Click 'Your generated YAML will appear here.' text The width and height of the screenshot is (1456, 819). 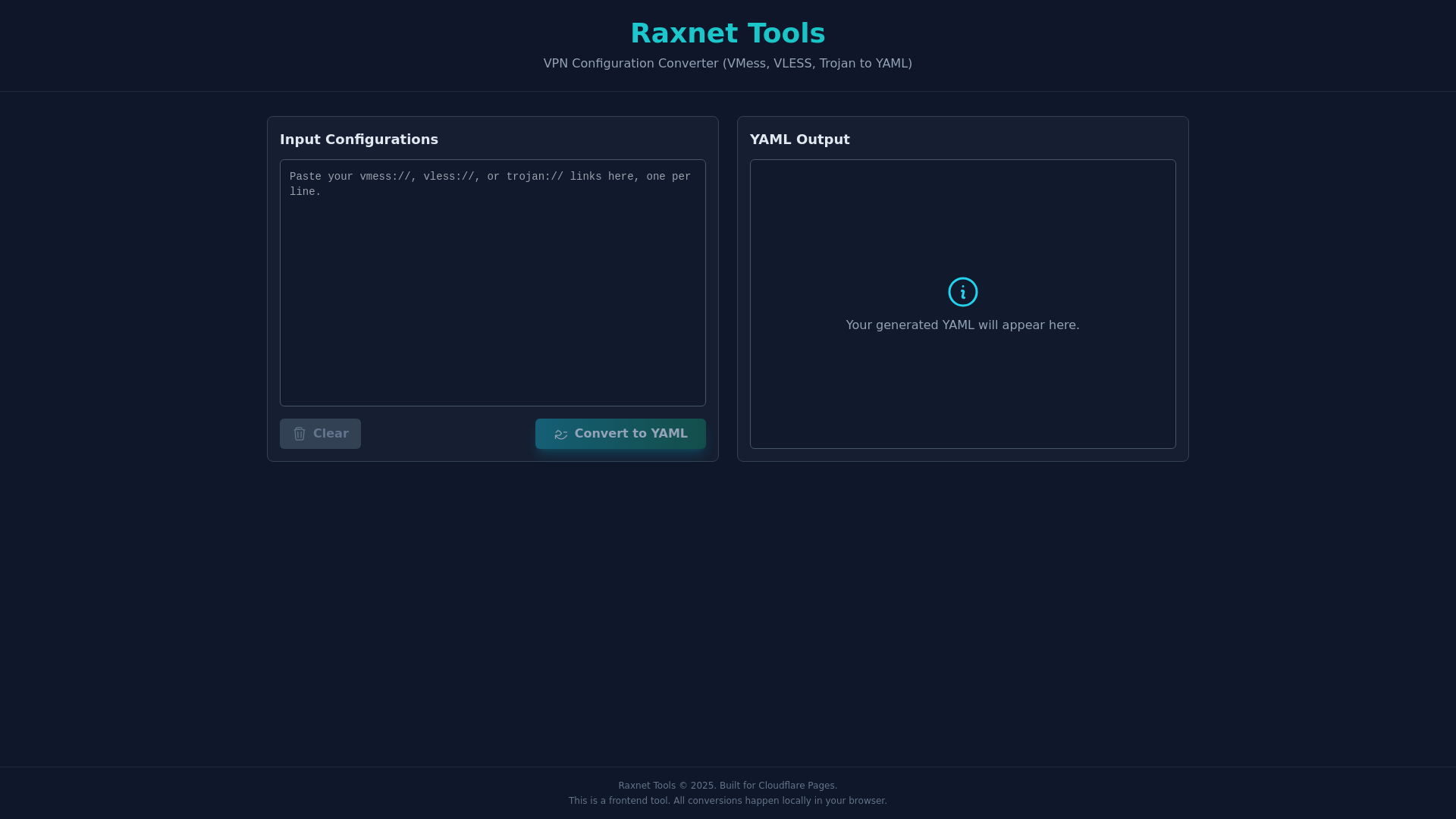point(963,325)
